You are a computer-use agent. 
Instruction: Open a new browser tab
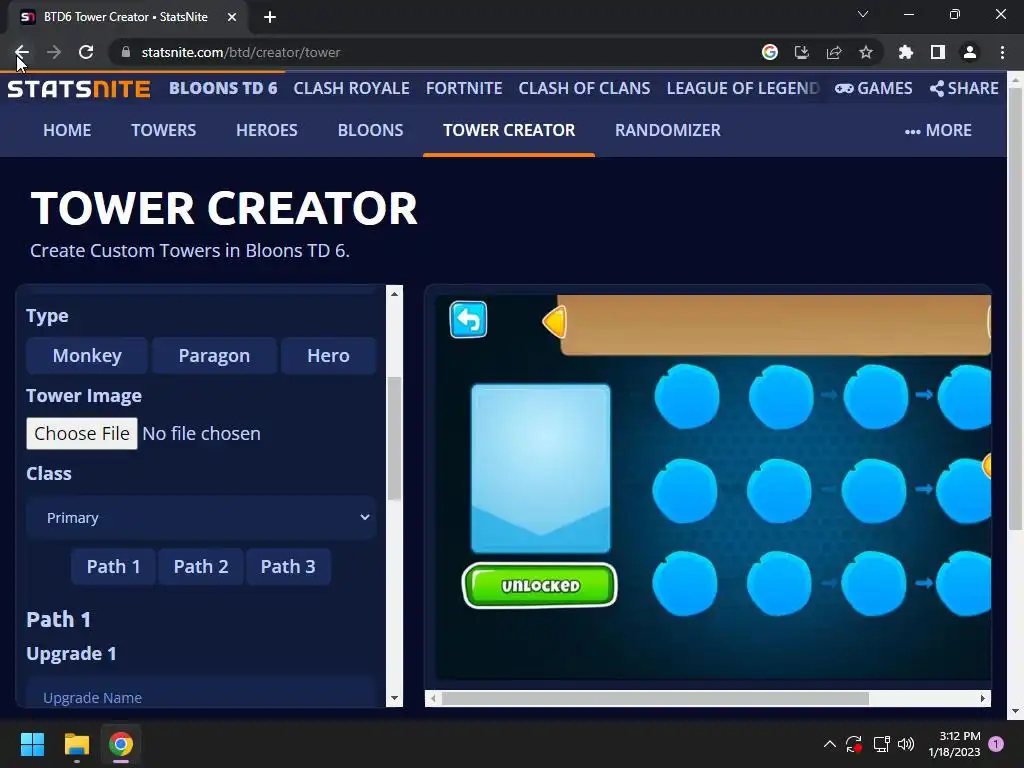(270, 17)
